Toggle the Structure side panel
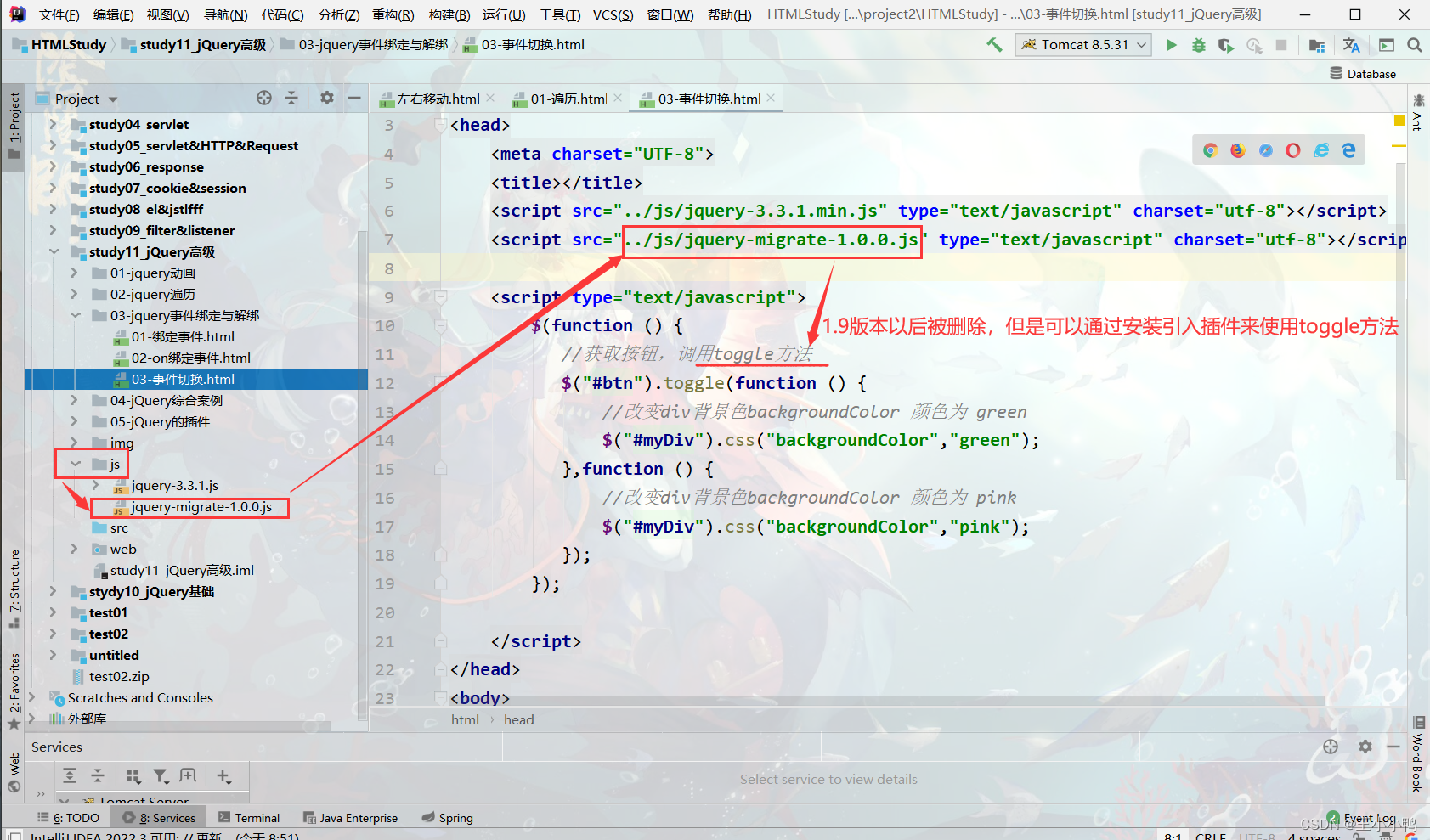The height and width of the screenshot is (840, 1430). [14, 589]
